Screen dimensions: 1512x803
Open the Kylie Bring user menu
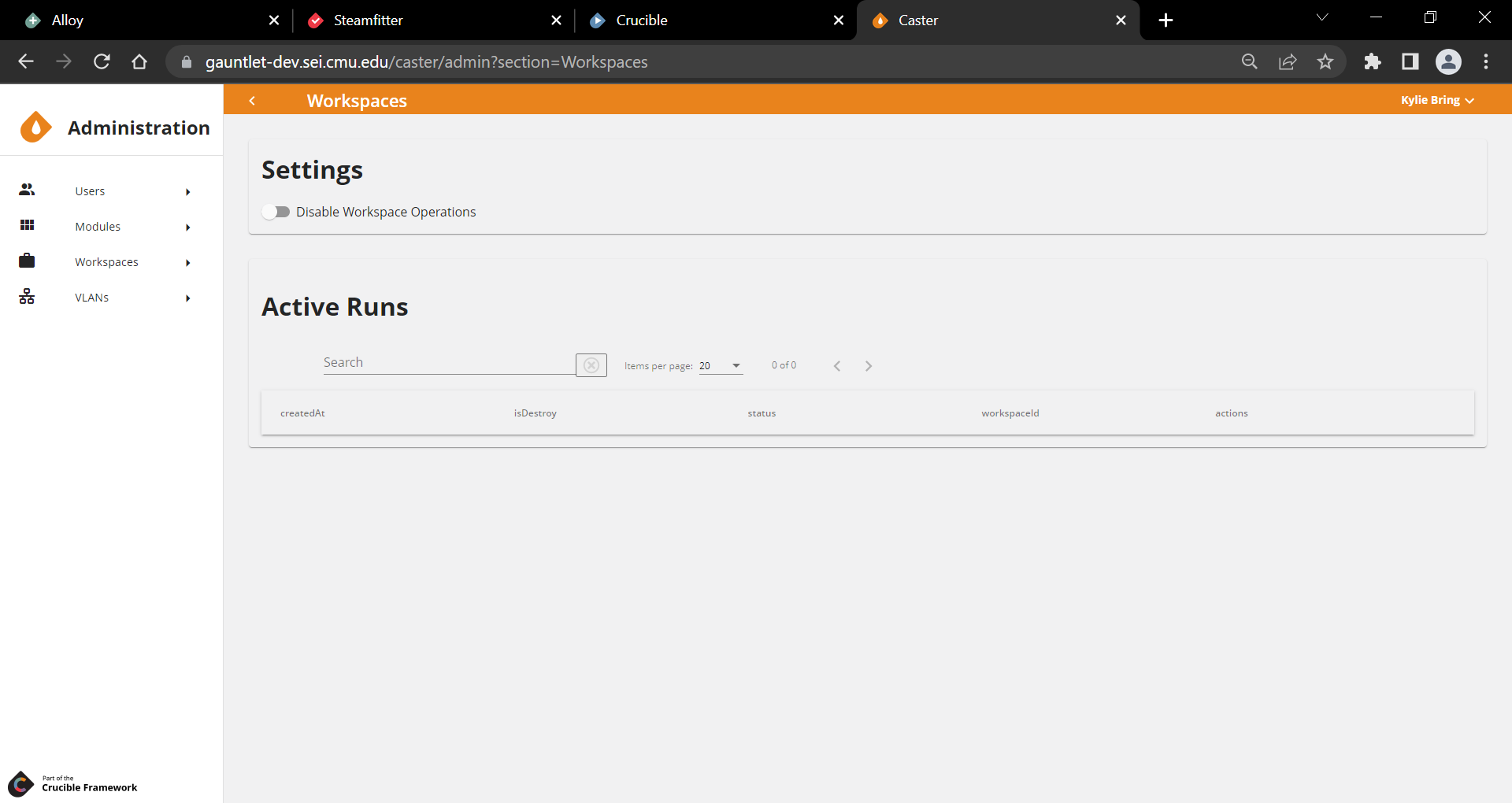tap(1436, 100)
